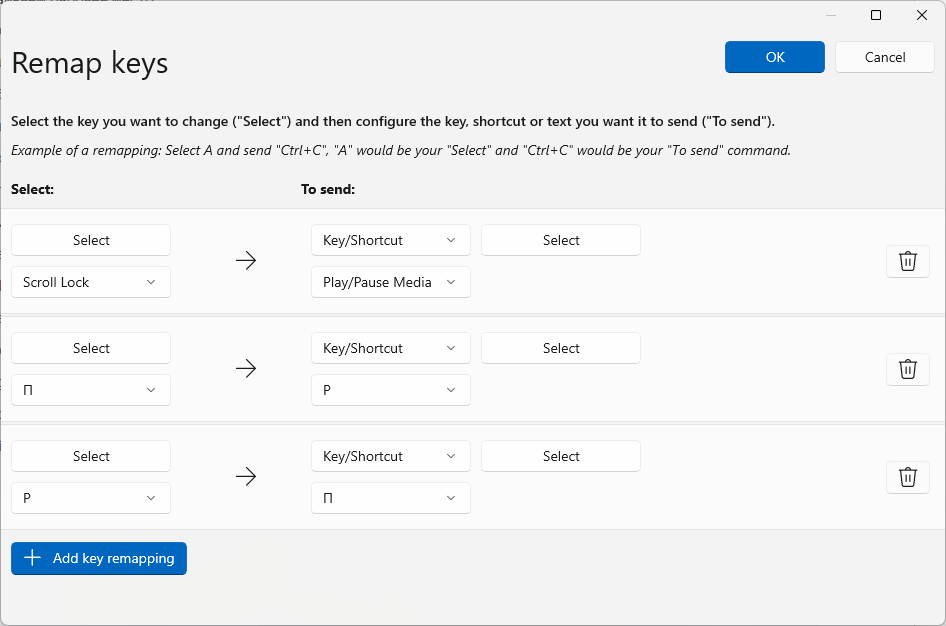Expand the target key dropdown in second row
The image size is (946, 626).
coord(390,390)
